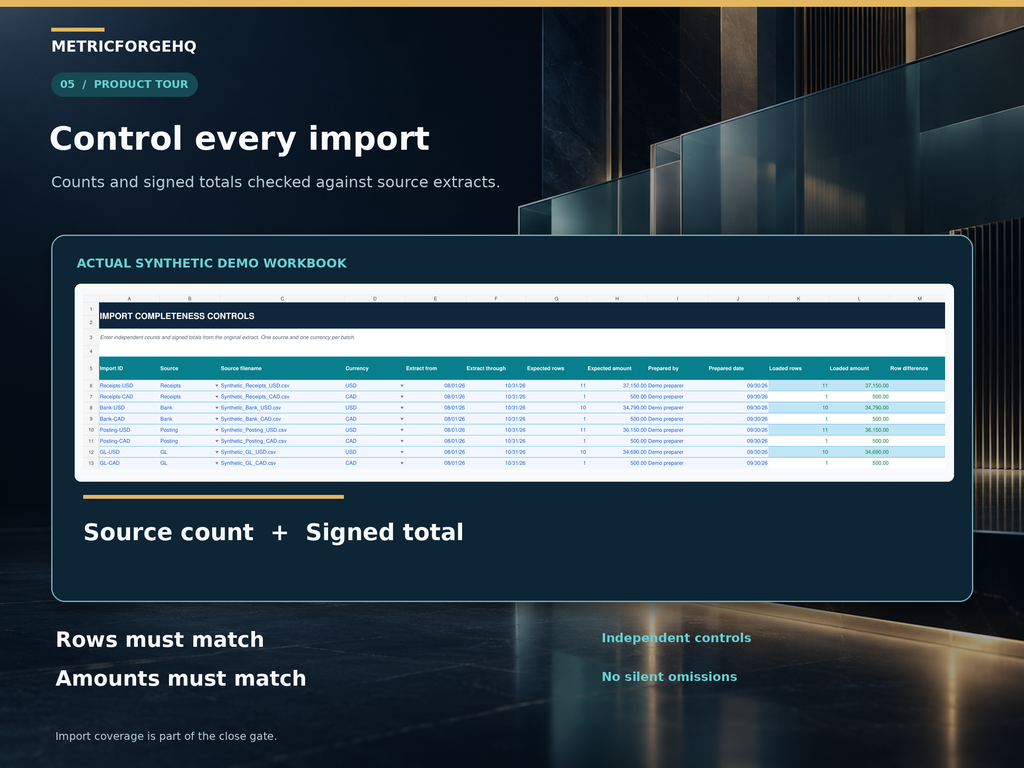Select loaded amount 500.00 in GL-CAD row

[x=859, y=464]
